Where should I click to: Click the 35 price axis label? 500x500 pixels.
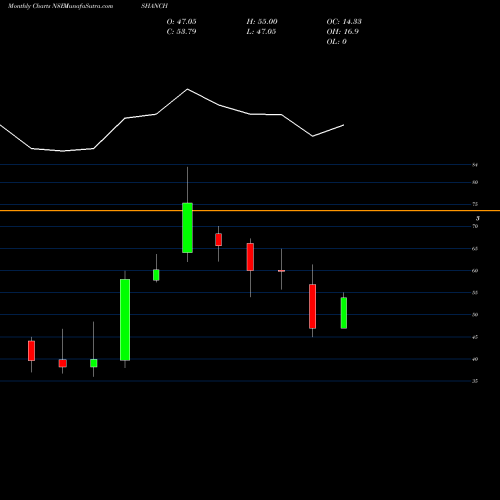475,381
